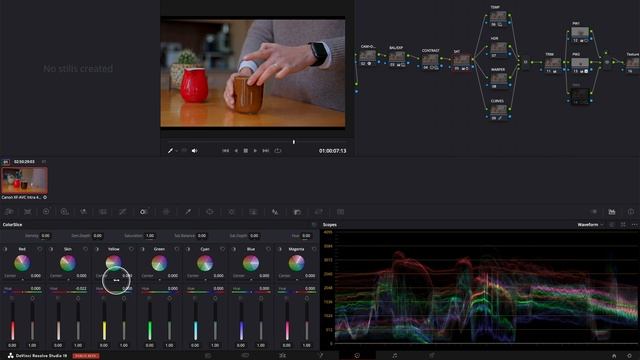This screenshot has width=640, height=360.
Task: Open the Sizing palette
Action: point(319,212)
